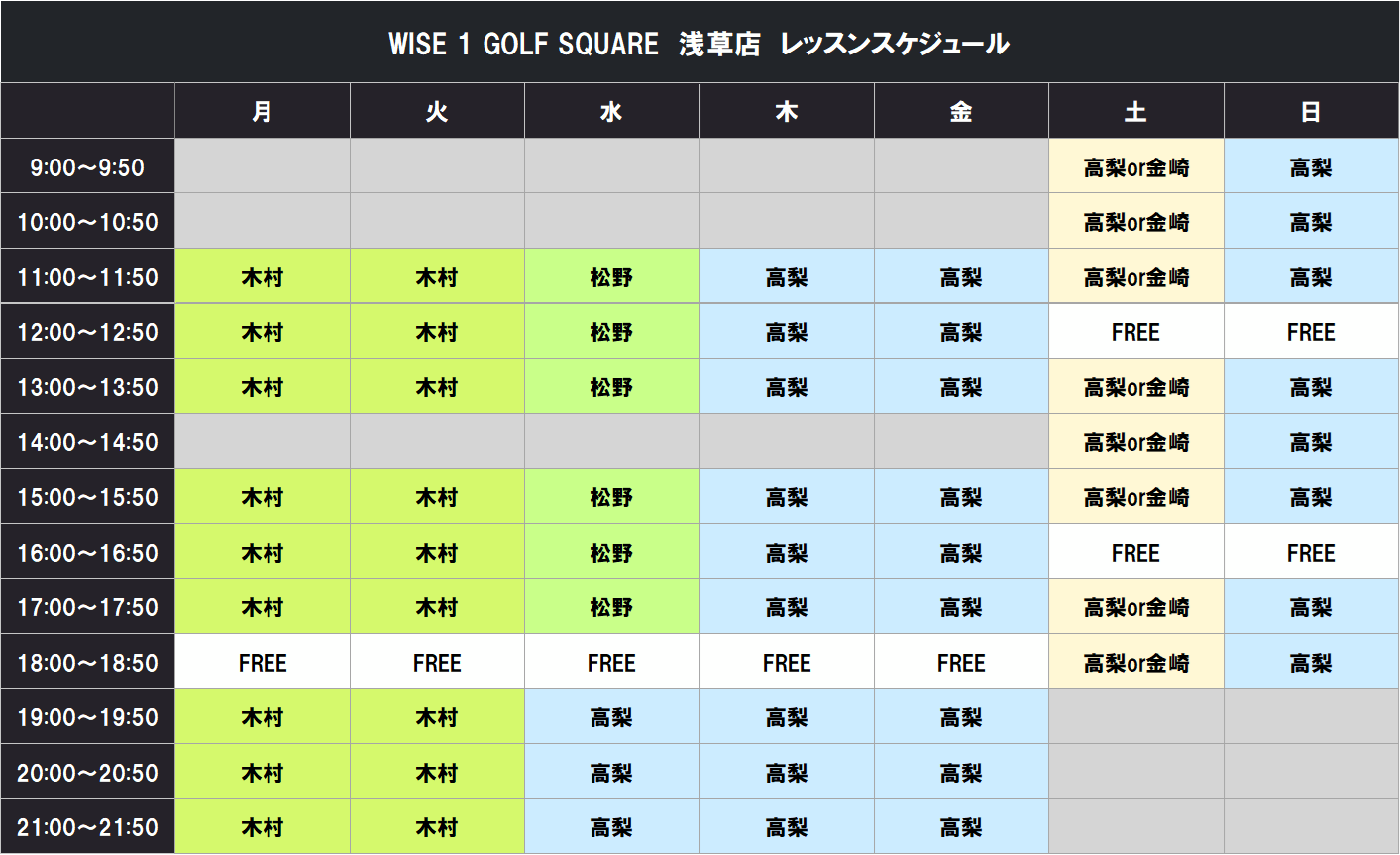Select FREE in Sunday 16:00 slot
This screenshot has height=855, width=1400.
coord(1311,552)
